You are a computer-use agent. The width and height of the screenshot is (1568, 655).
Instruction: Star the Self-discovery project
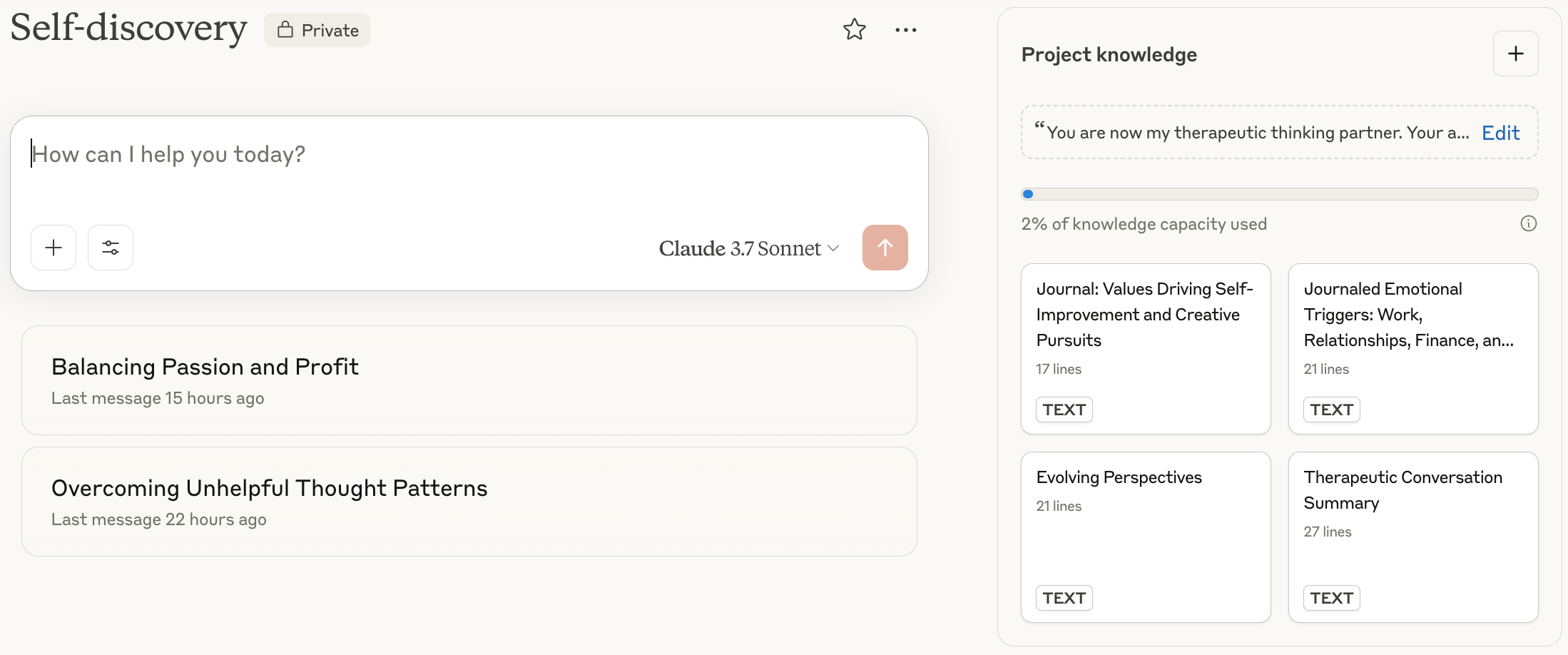[x=854, y=30]
